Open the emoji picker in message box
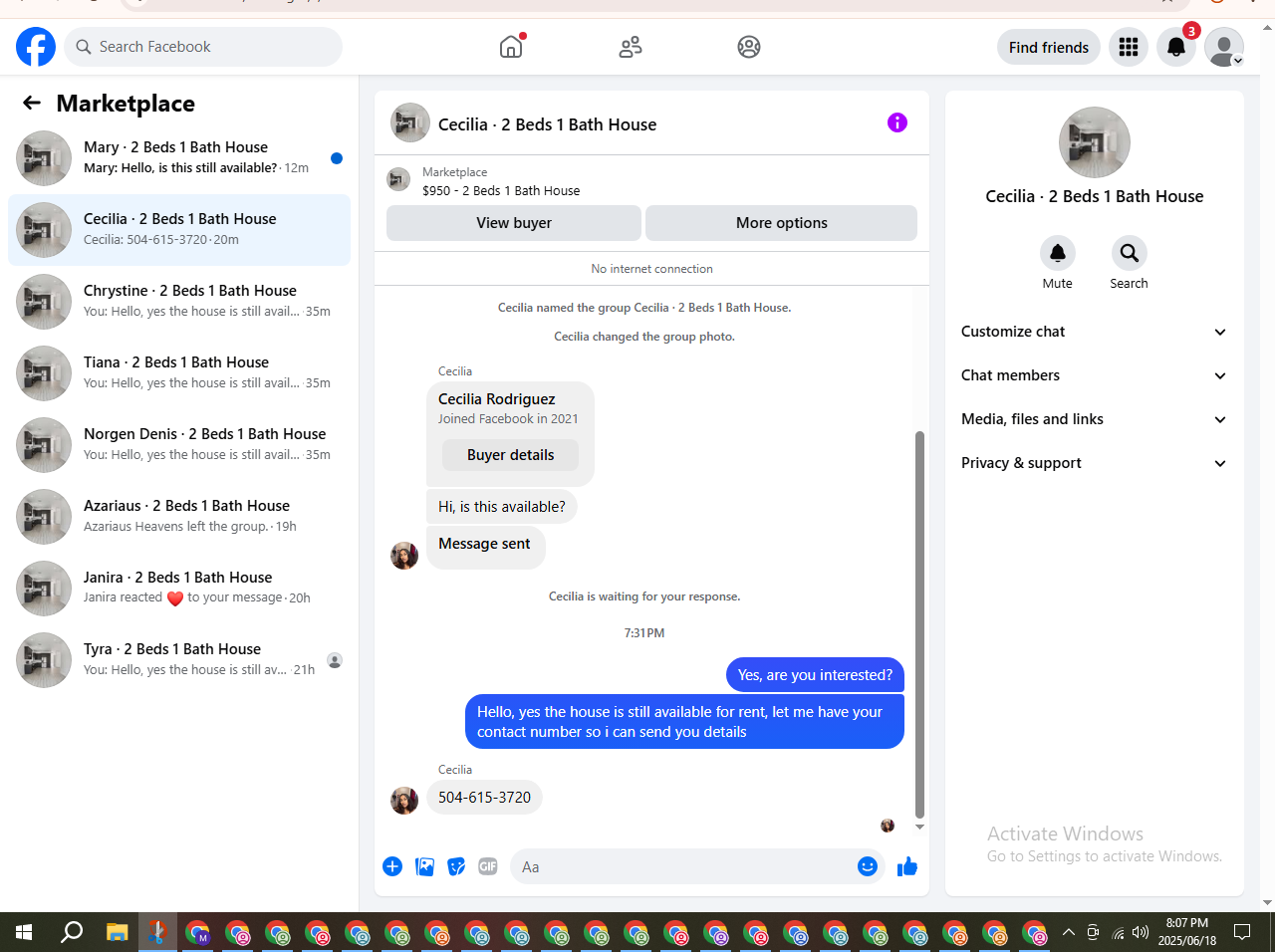The image size is (1275, 952). [x=868, y=866]
